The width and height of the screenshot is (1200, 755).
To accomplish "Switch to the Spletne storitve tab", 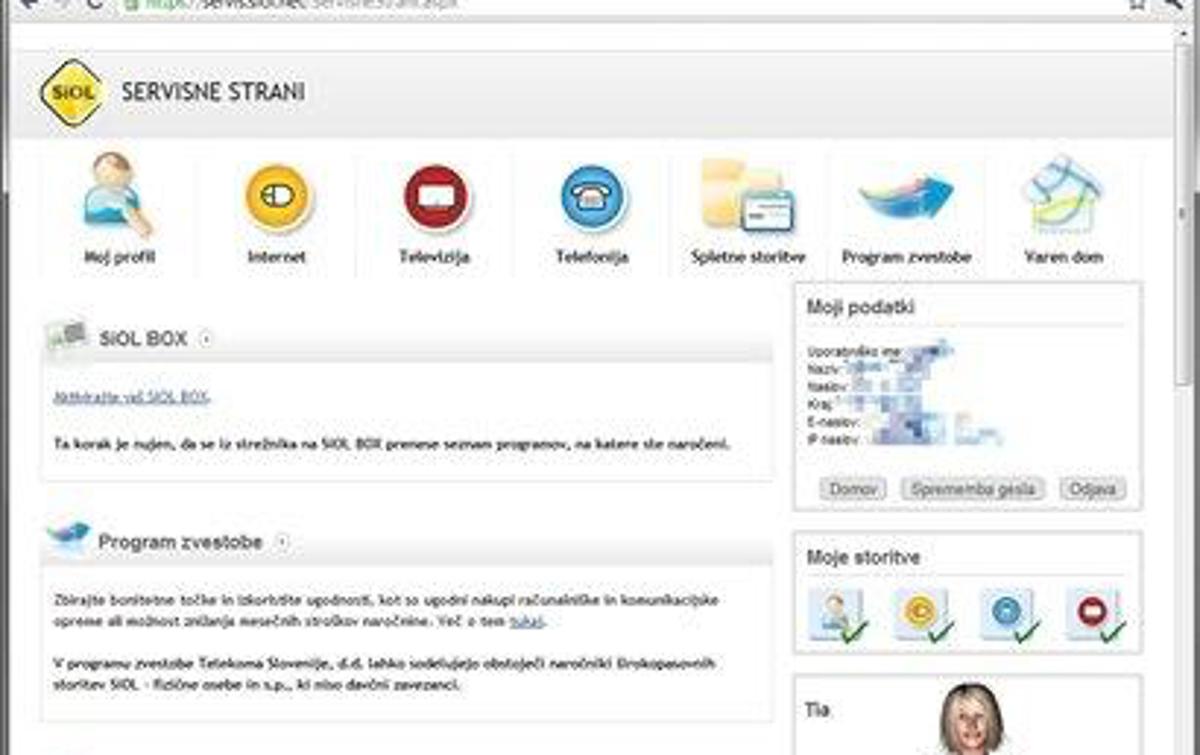I will 747,198.
